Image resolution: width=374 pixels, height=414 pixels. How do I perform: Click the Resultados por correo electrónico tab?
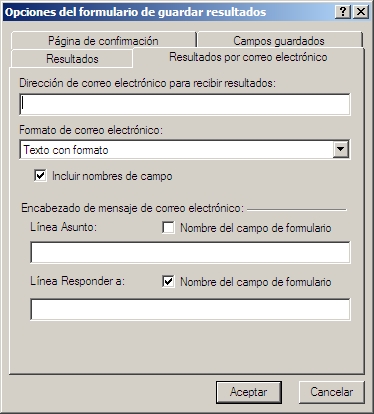point(248,57)
